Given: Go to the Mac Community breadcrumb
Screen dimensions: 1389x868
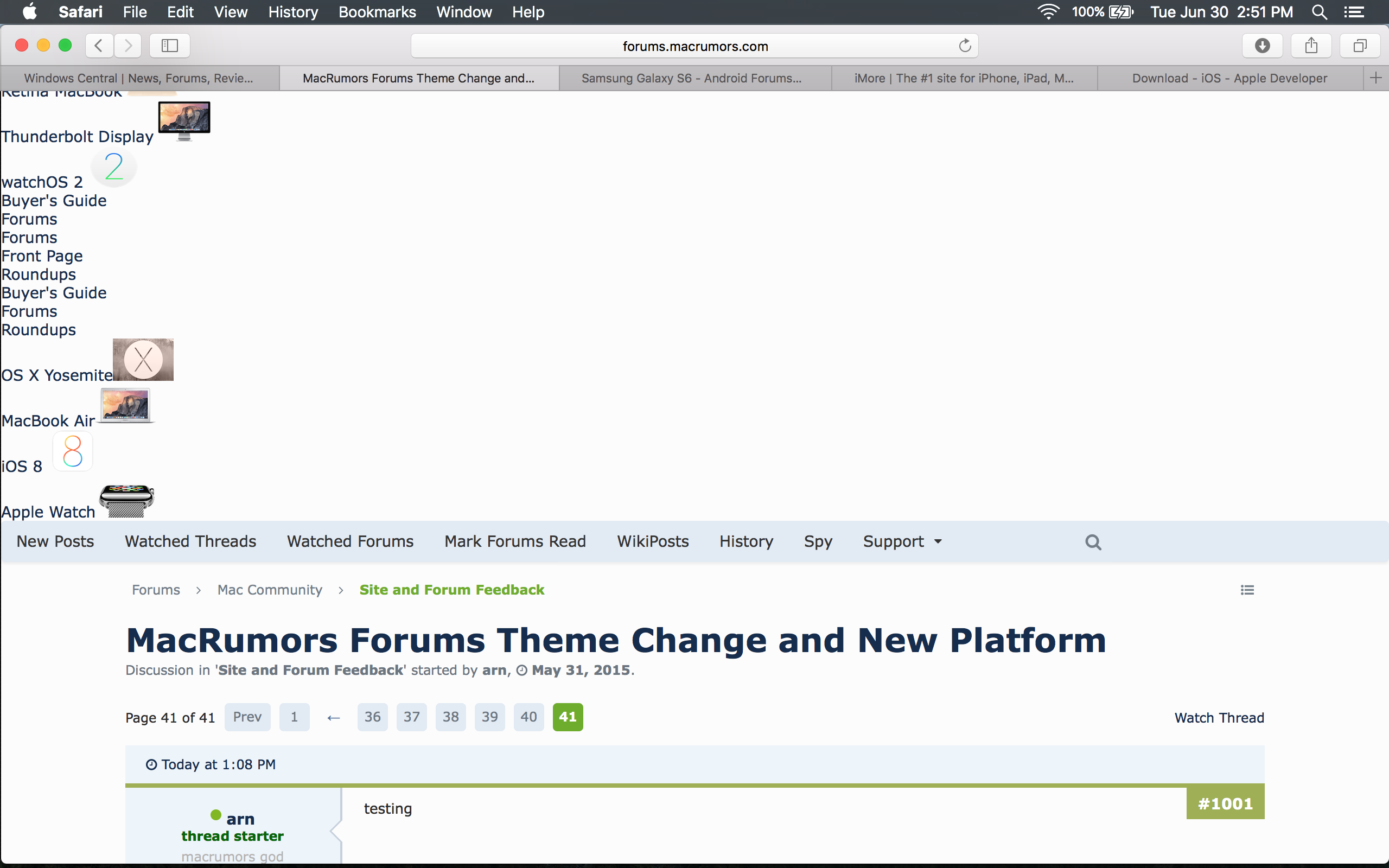Looking at the screenshot, I should click(x=270, y=590).
